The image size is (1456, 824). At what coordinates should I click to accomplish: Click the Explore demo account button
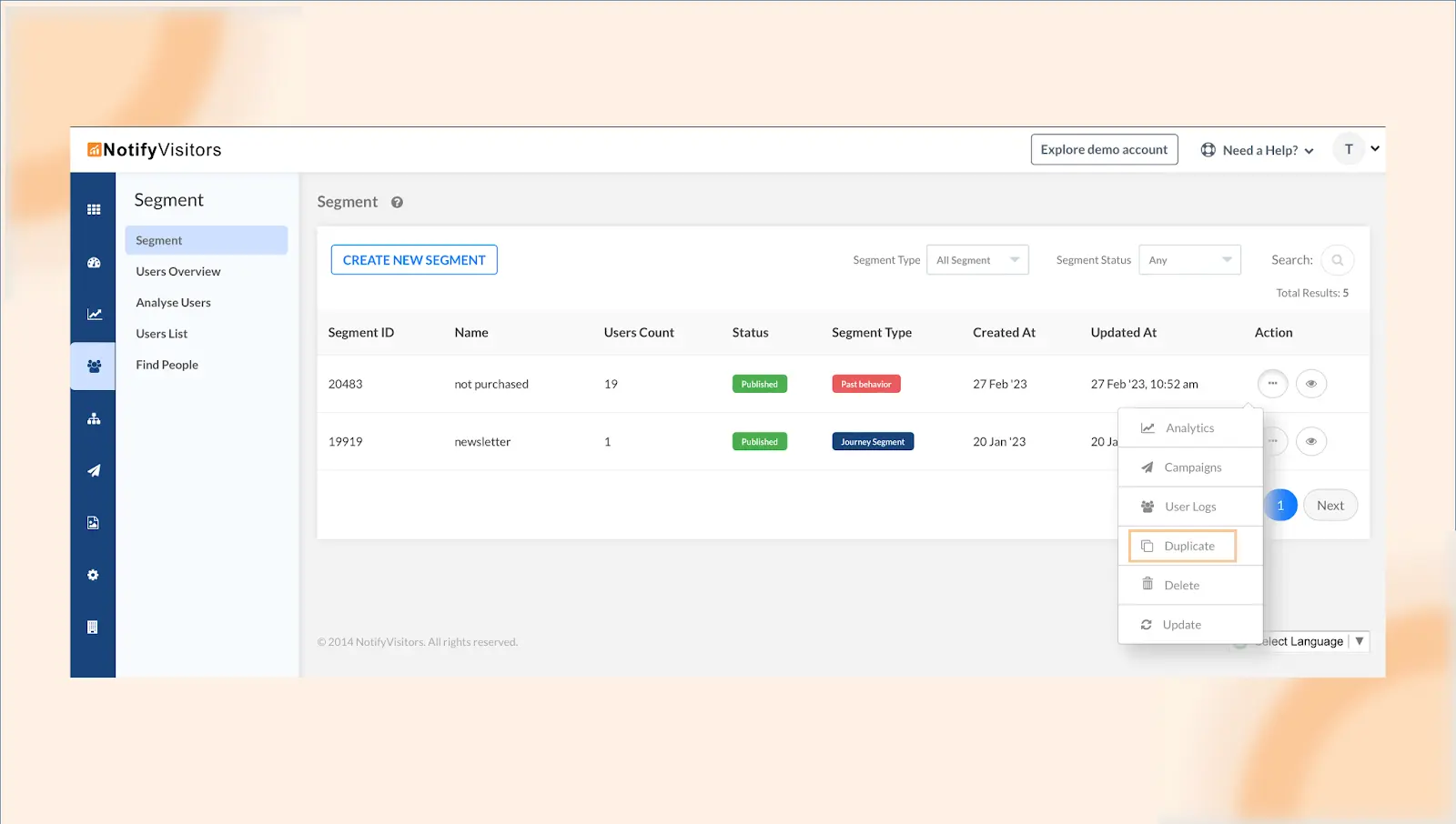(1104, 150)
